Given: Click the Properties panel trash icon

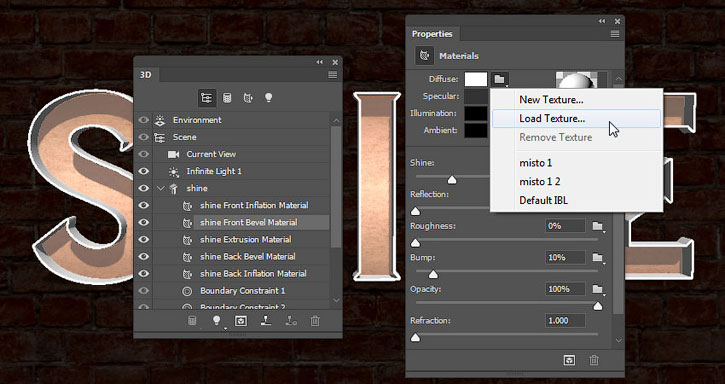Looking at the screenshot, I should 594,360.
